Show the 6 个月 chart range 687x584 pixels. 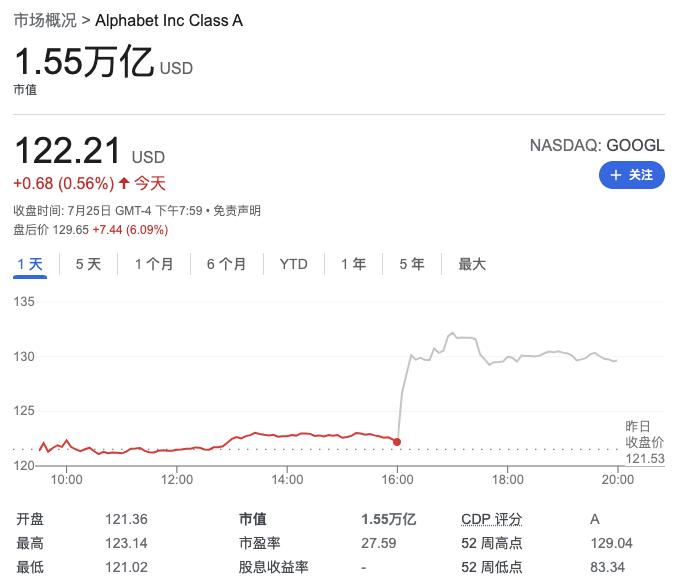coord(227,264)
